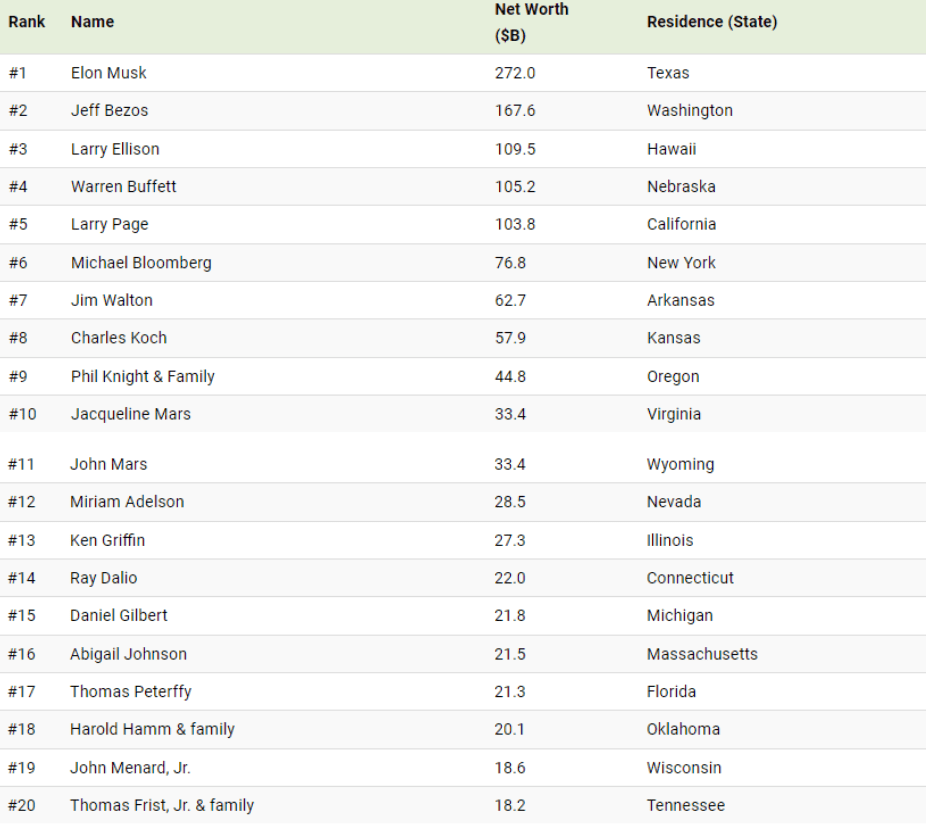
Task: Click Charles Koch in the list
Action: point(118,338)
